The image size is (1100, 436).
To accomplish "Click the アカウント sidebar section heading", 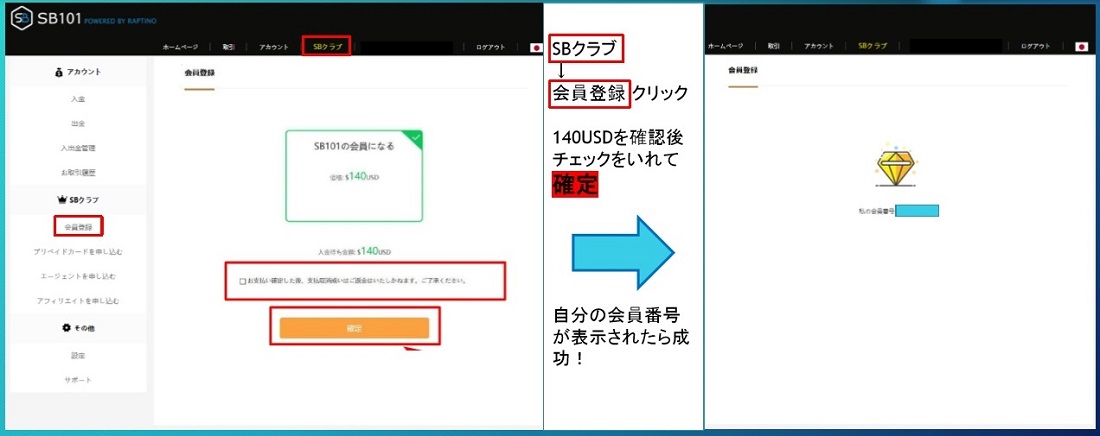I will click(x=83, y=72).
